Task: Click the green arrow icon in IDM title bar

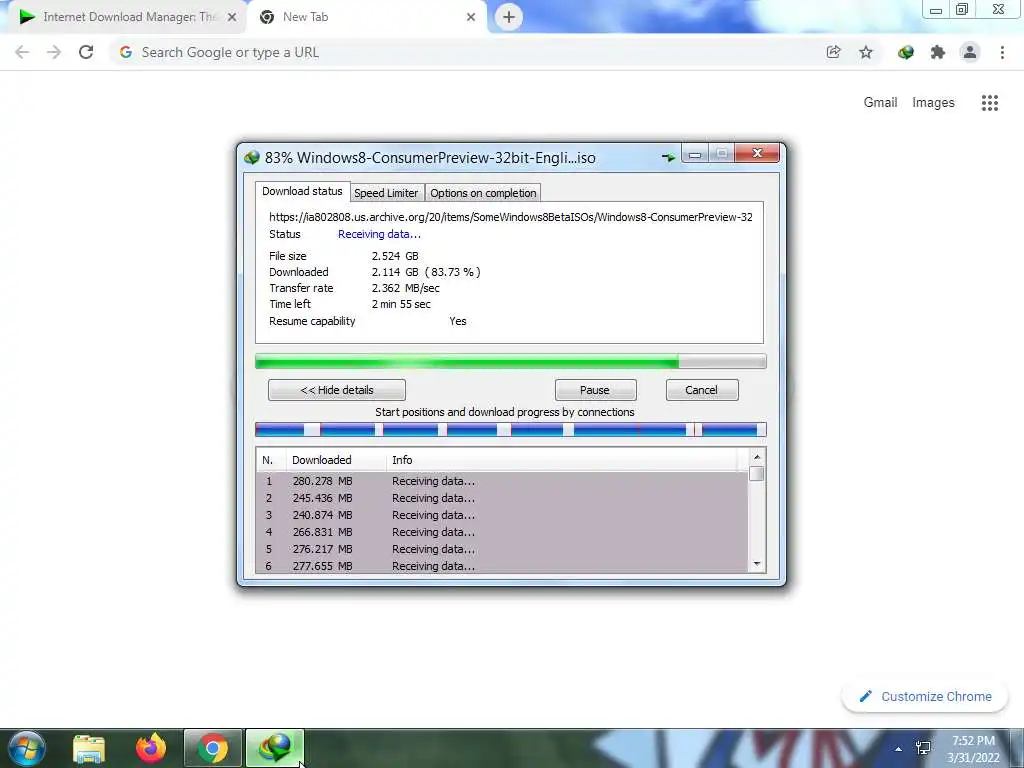Action: [x=668, y=157]
